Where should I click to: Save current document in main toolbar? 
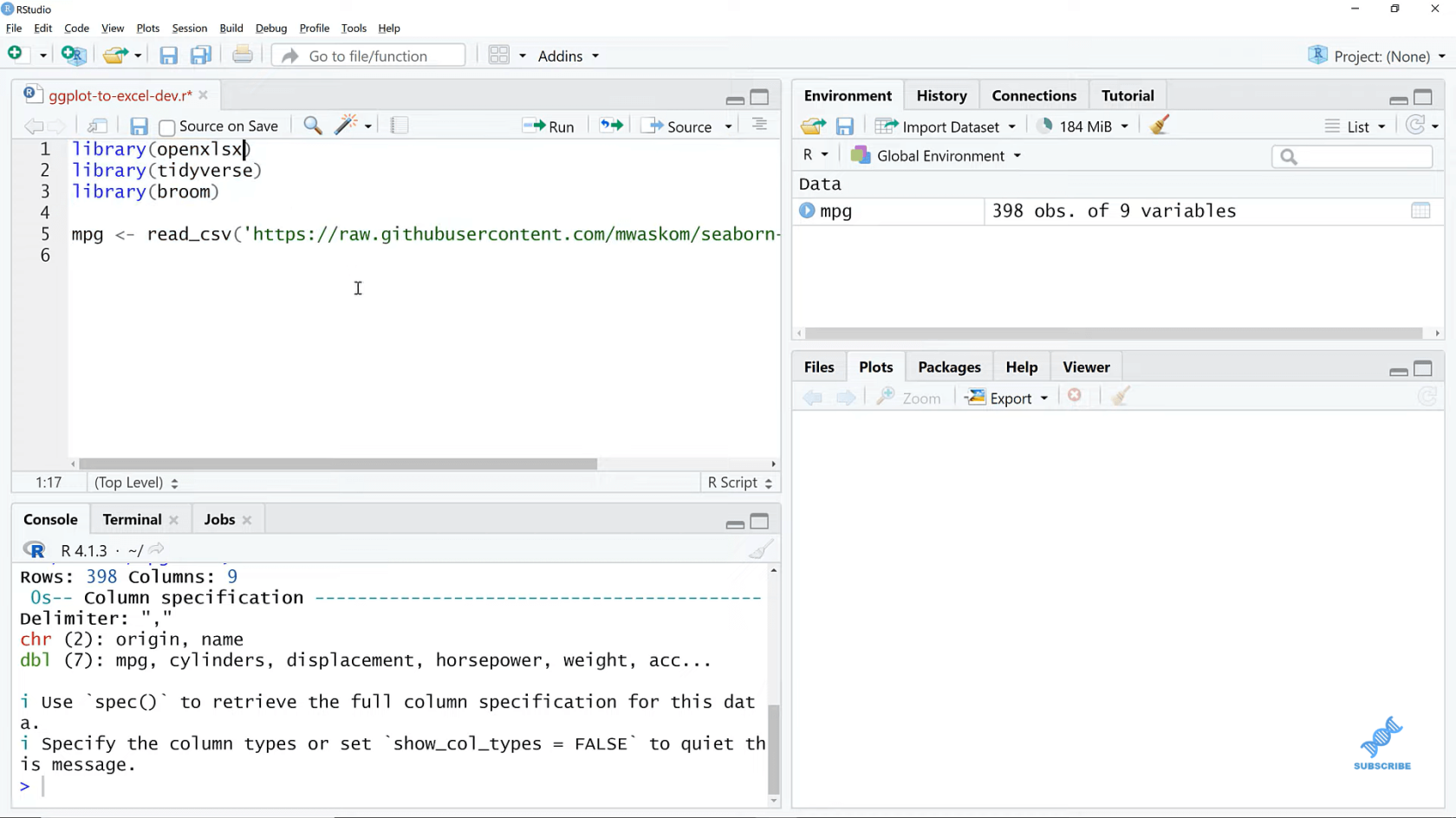(168, 55)
